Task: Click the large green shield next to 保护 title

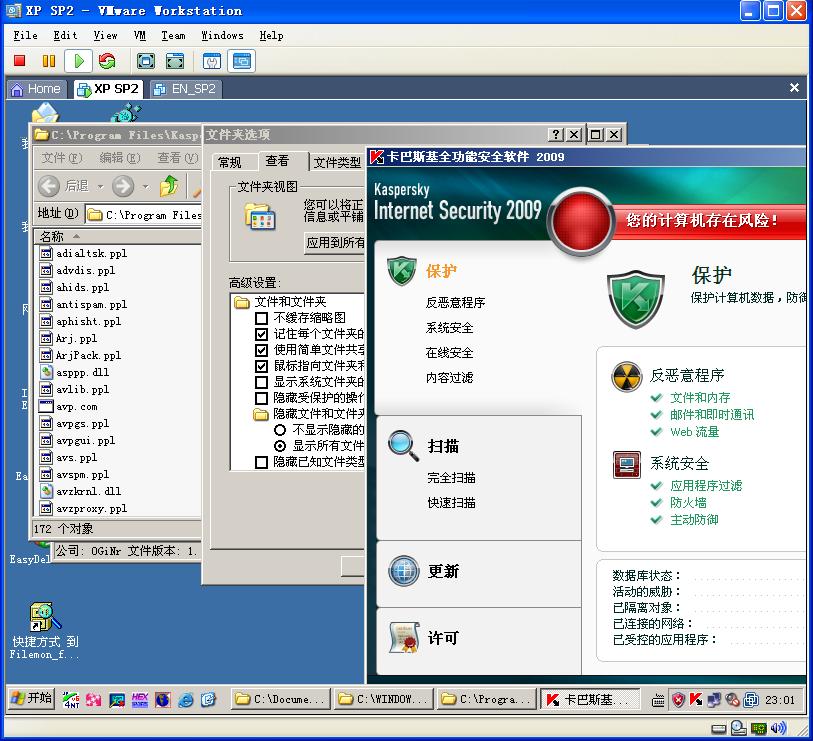Action: click(x=636, y=298)
